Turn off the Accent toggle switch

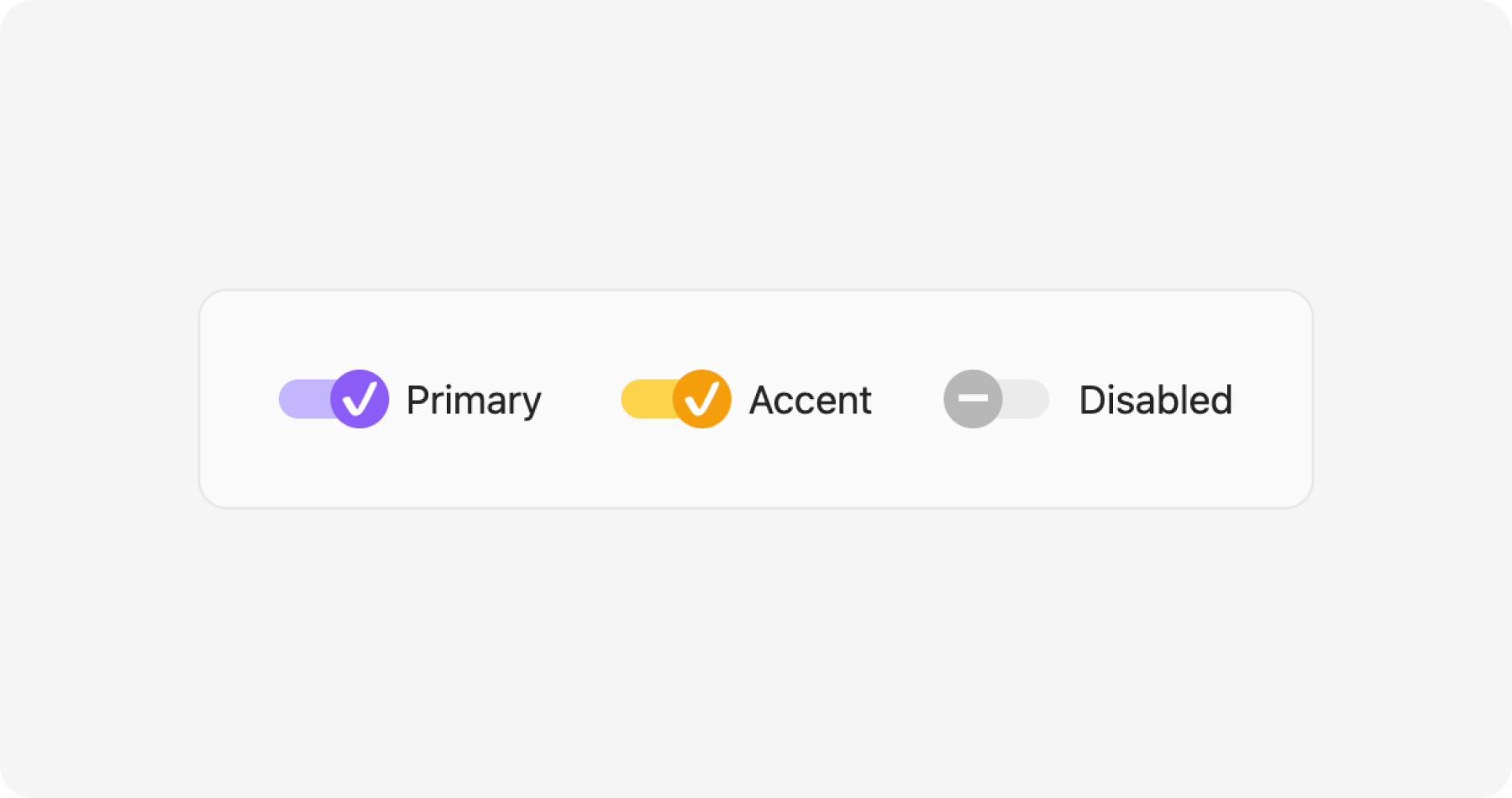(x=675, y=399)
